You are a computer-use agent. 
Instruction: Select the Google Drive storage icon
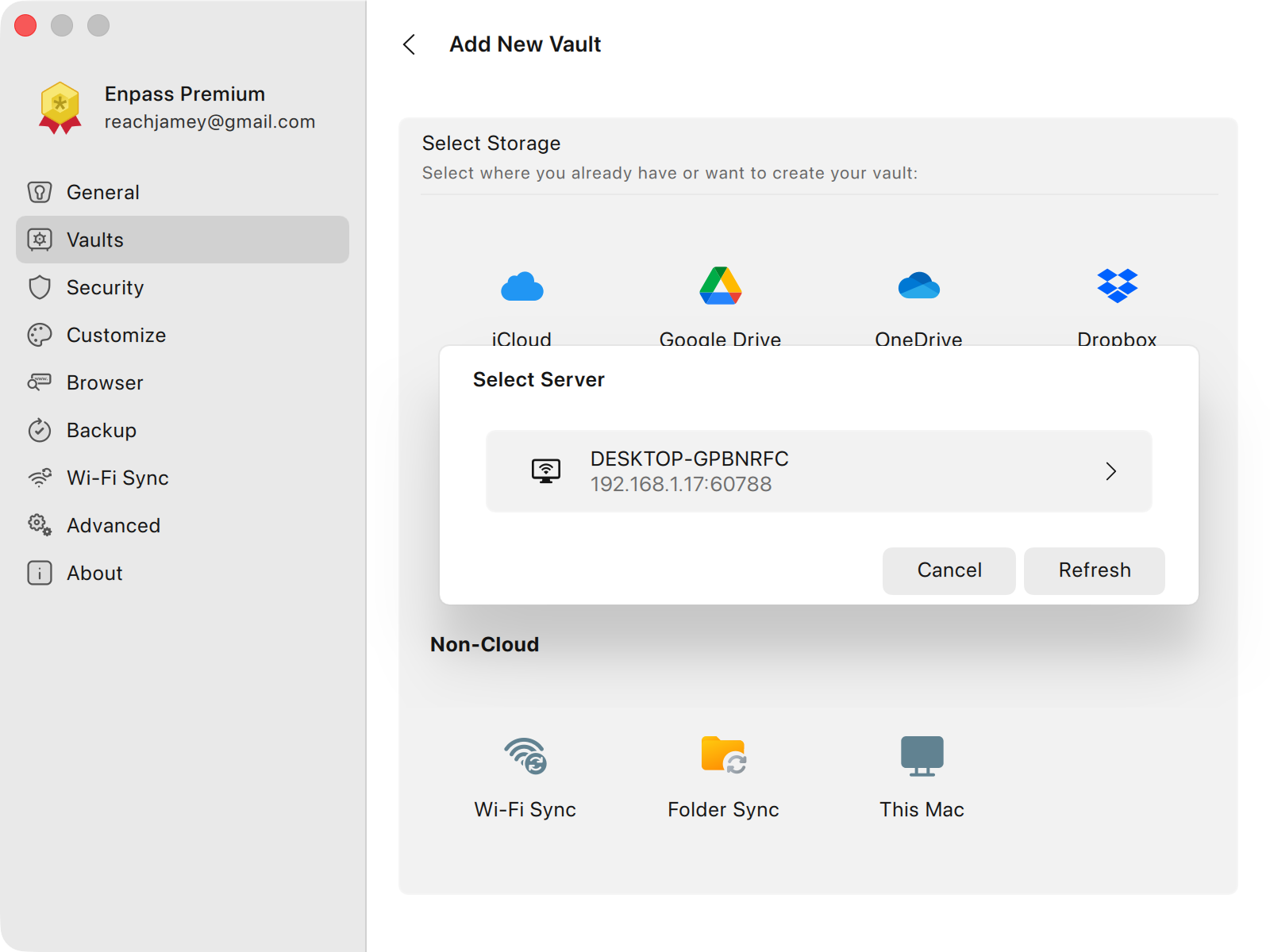tap(720, 286)
